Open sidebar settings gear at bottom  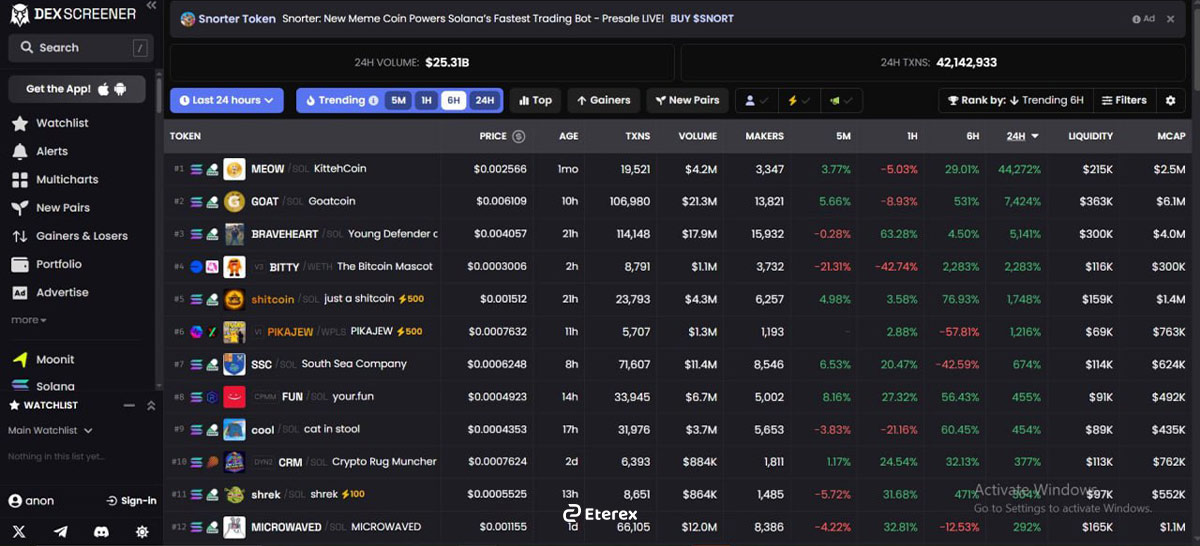click(x=142, y=531)
